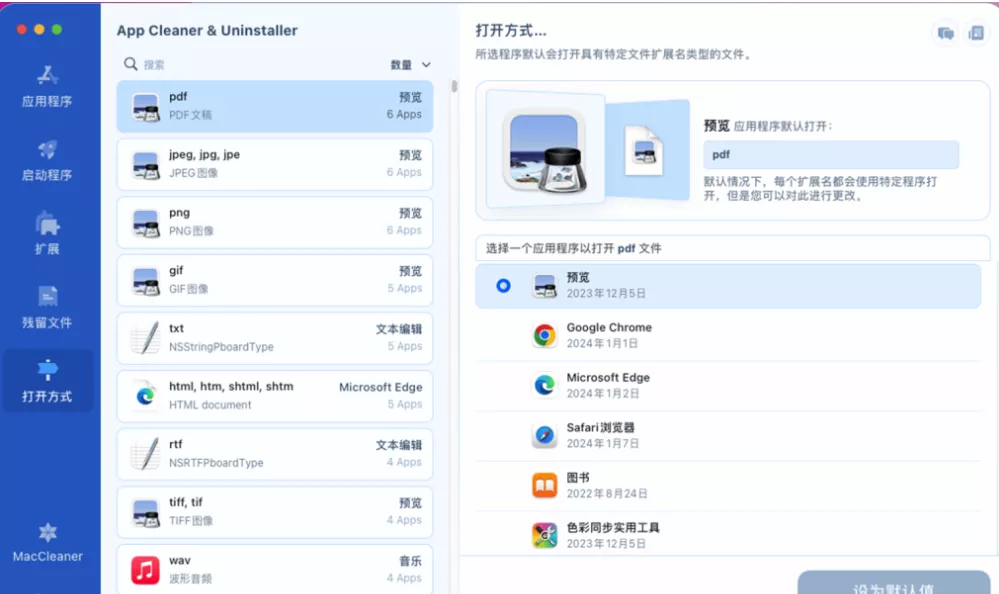Click the Edge icon in html row
The width and height of the screenshot is (999, 594).
[x=145, y=396]
